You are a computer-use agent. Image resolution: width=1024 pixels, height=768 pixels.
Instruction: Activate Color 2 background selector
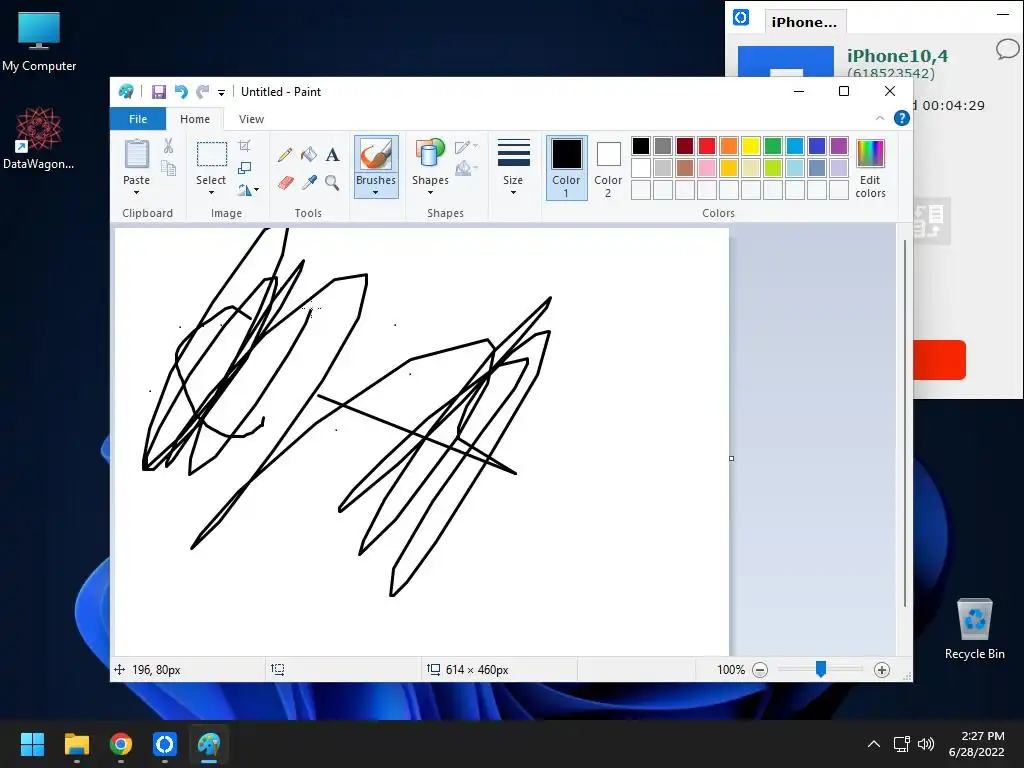point(608,168)
